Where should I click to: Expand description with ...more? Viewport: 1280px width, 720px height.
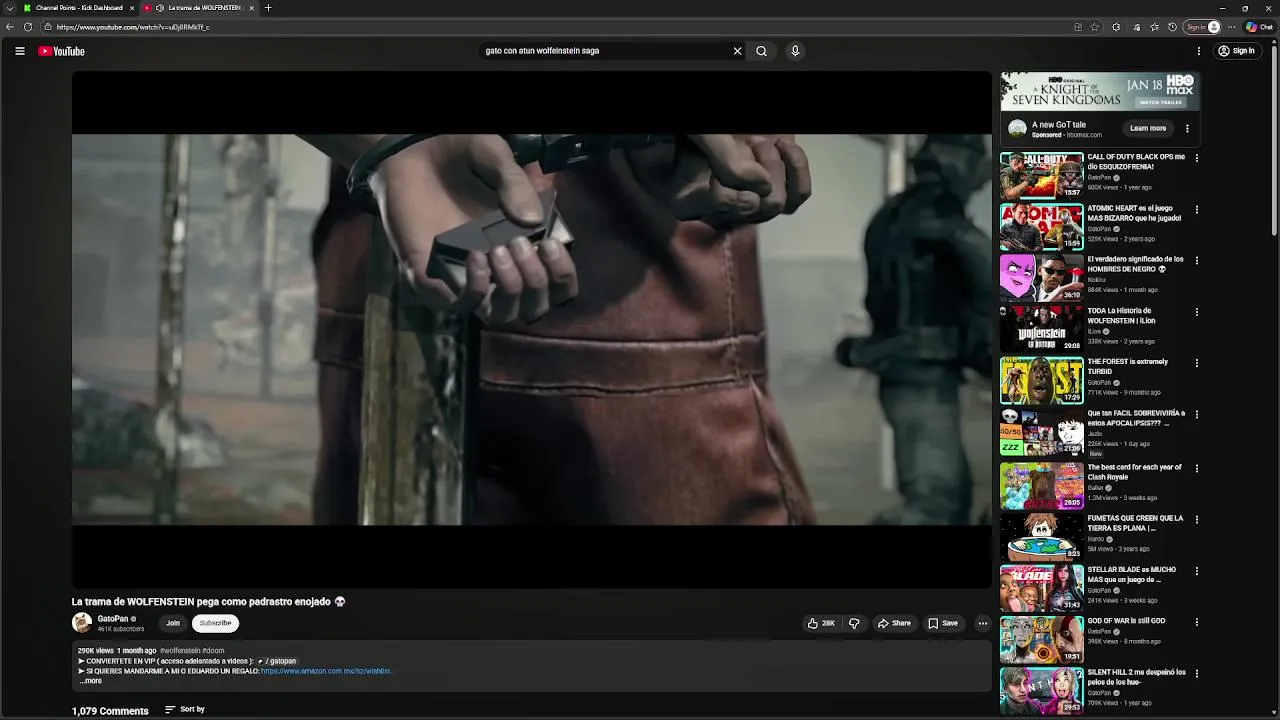click(x=90, y=681)
